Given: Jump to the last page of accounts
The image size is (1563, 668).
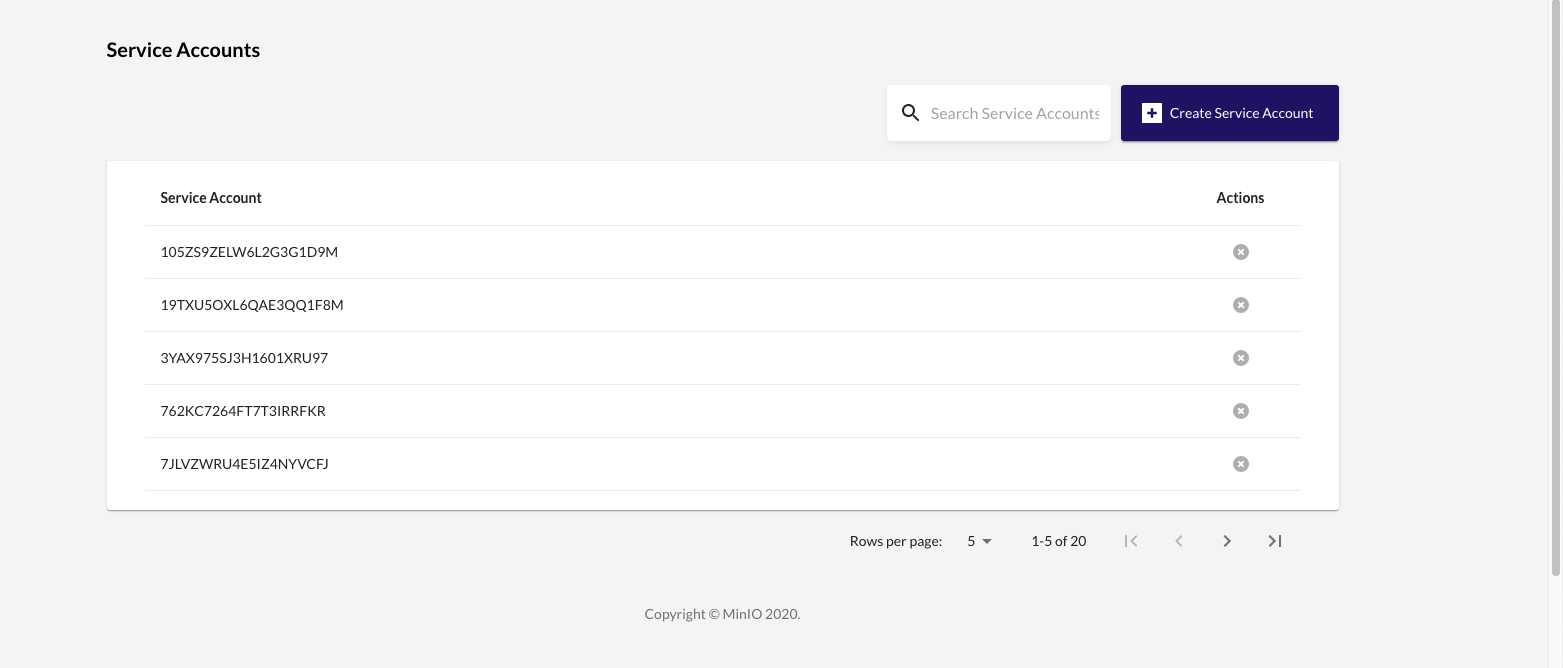Looking at the screenshot, I should pyautogui.click(x=1275, y=541).
